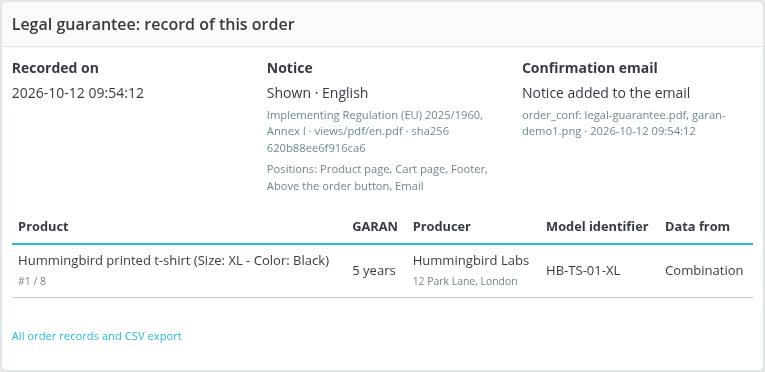Select 'Notice added to the email' text
This screenshot has height=372, width=765.
click(x=606, y=93)
